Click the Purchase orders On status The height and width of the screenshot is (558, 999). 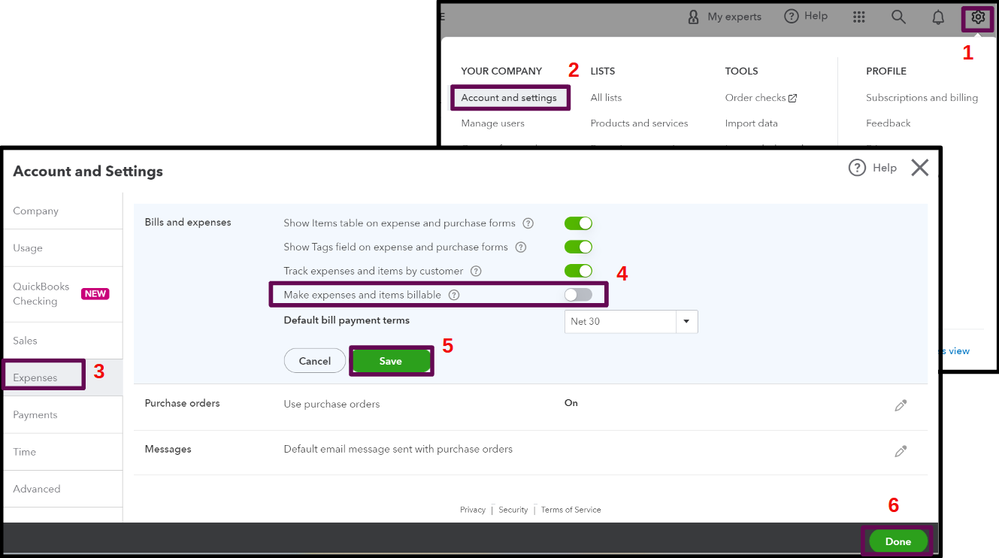571,403
